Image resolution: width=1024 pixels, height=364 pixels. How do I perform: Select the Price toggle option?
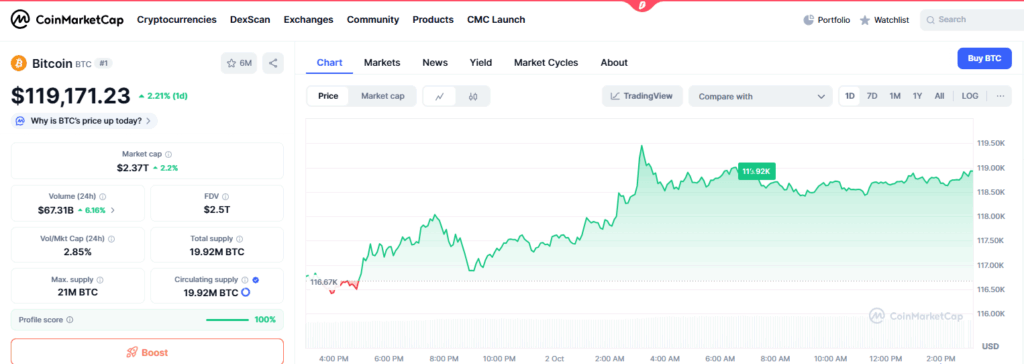[x=328, y=96]
